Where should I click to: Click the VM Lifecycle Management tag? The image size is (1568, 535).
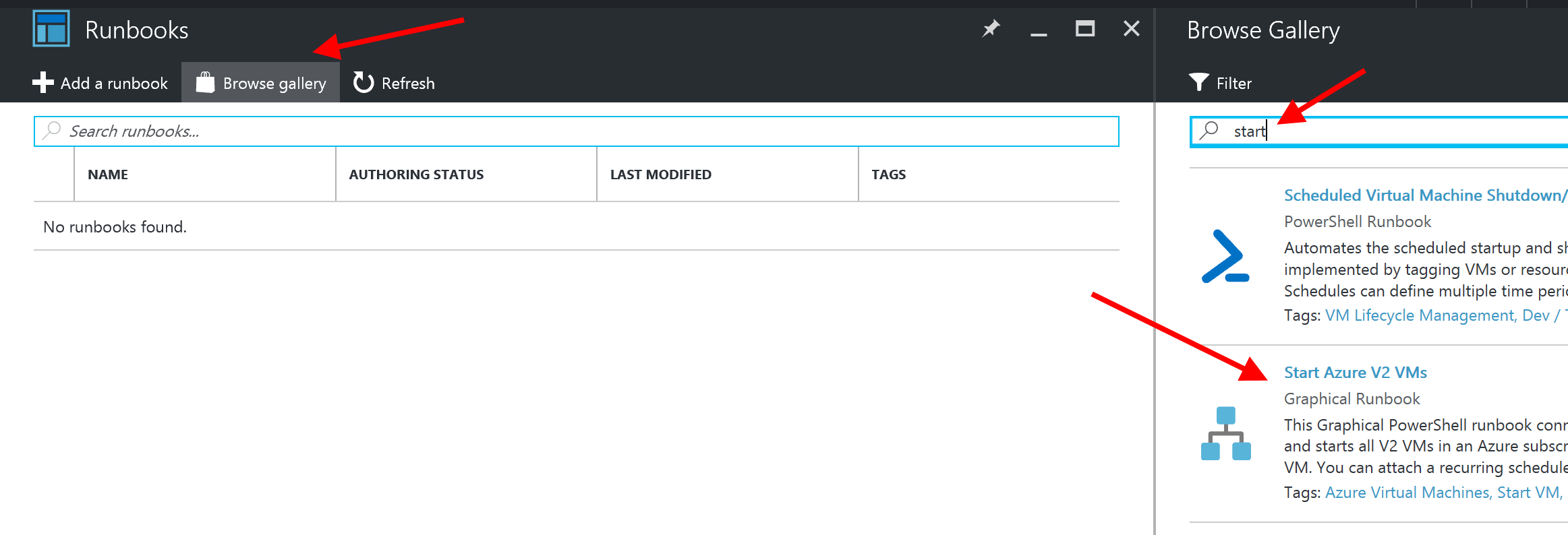tap(1420, 315)
